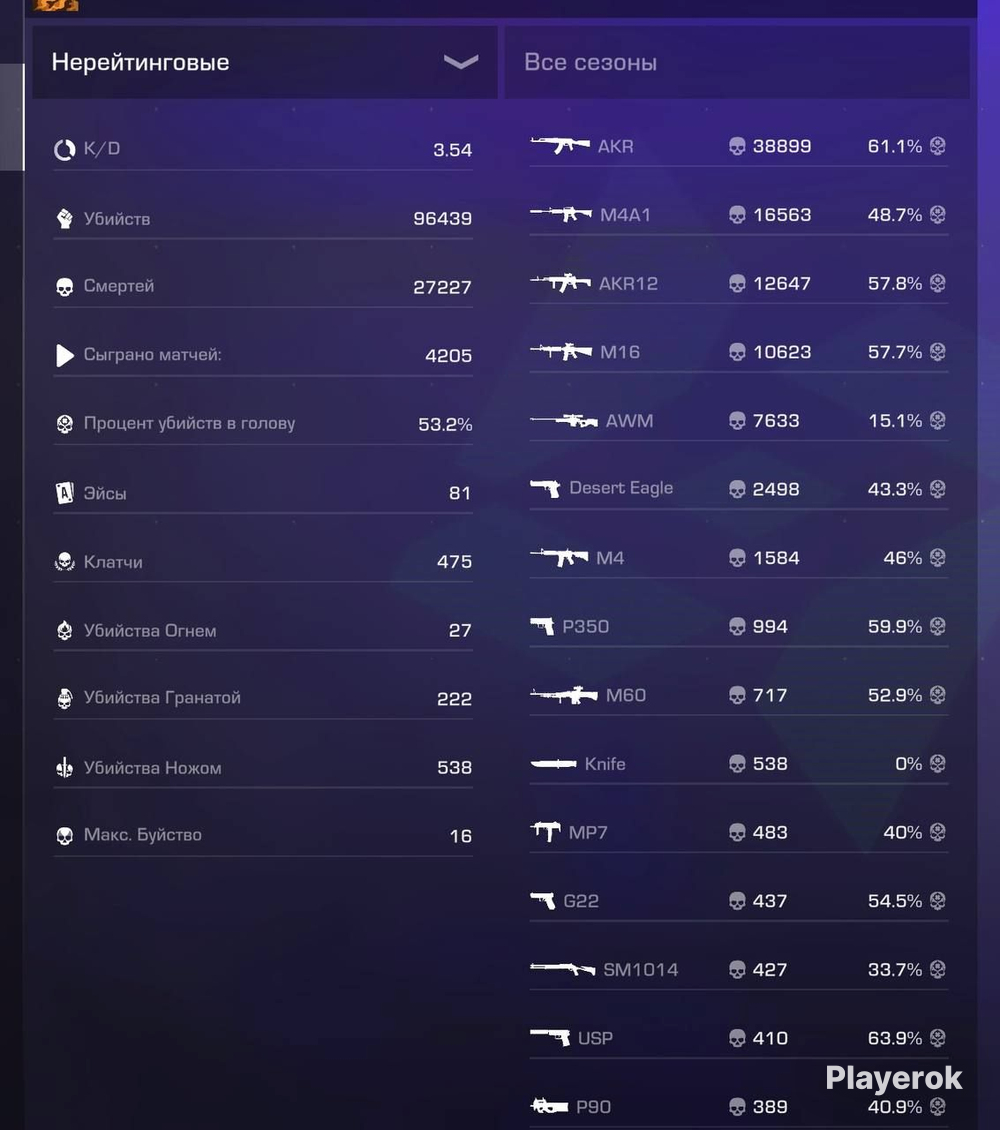1000x1130 pixels.
Task: Click the AWM sniper rifle icon
Action: tap(563, 420)
